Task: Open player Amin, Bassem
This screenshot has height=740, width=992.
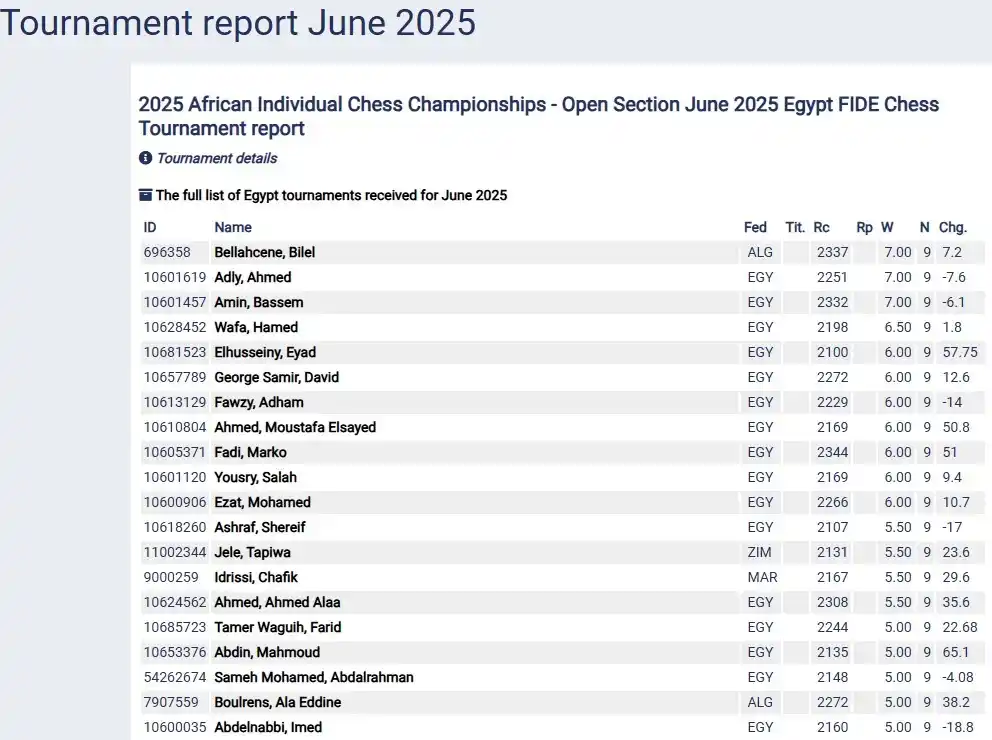Action: coord(259,302)
